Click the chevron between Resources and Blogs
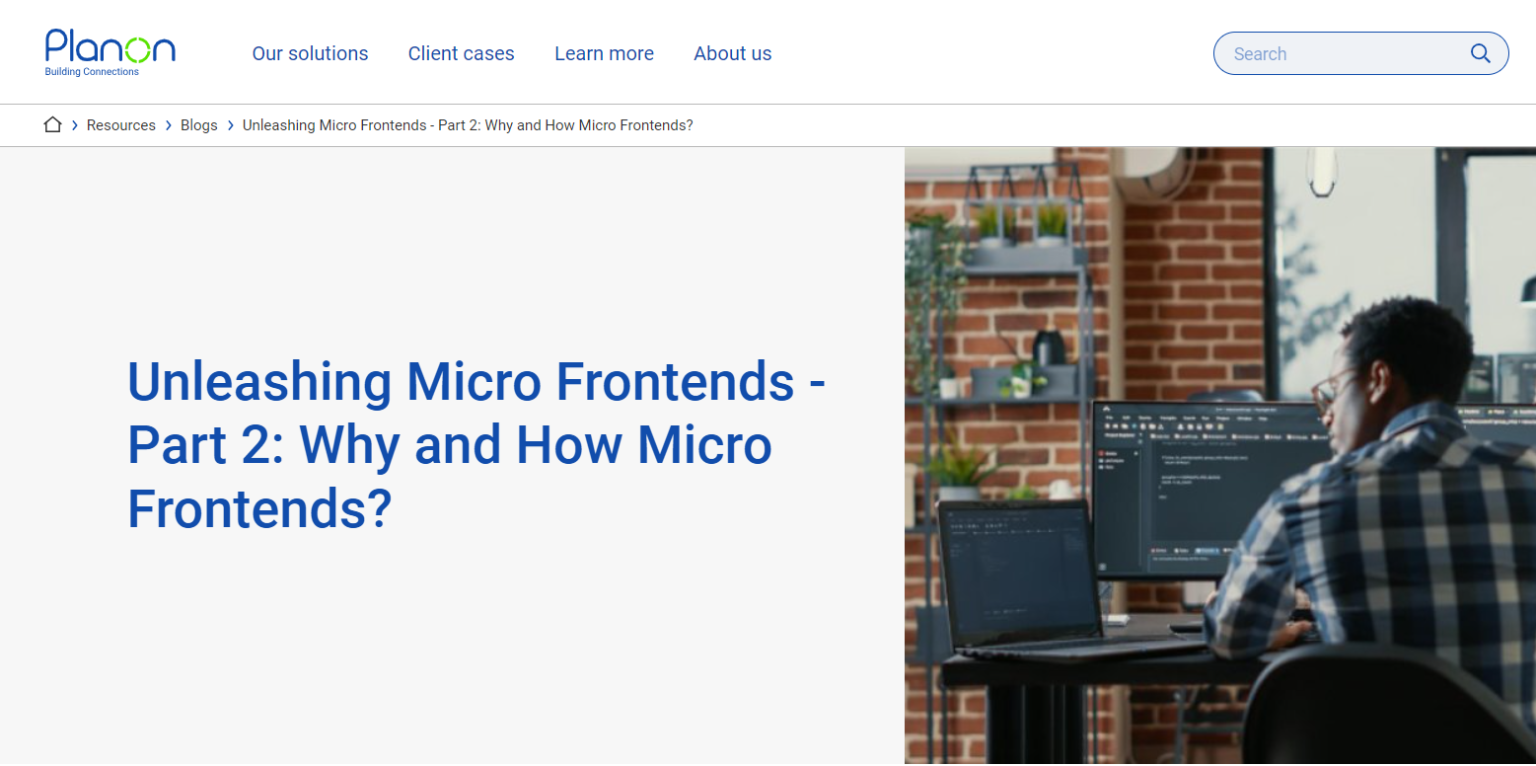 point(167,125)
